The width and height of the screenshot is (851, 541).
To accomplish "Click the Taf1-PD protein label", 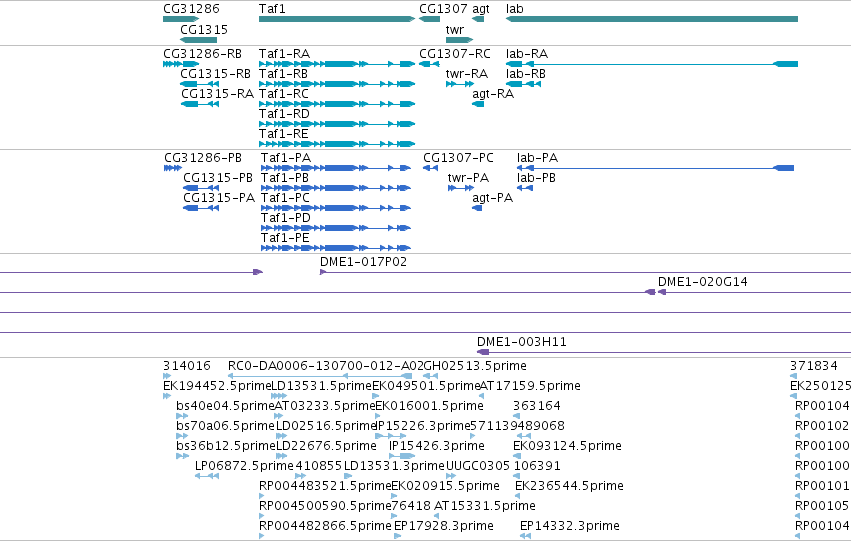I will (x=285, y=218).
